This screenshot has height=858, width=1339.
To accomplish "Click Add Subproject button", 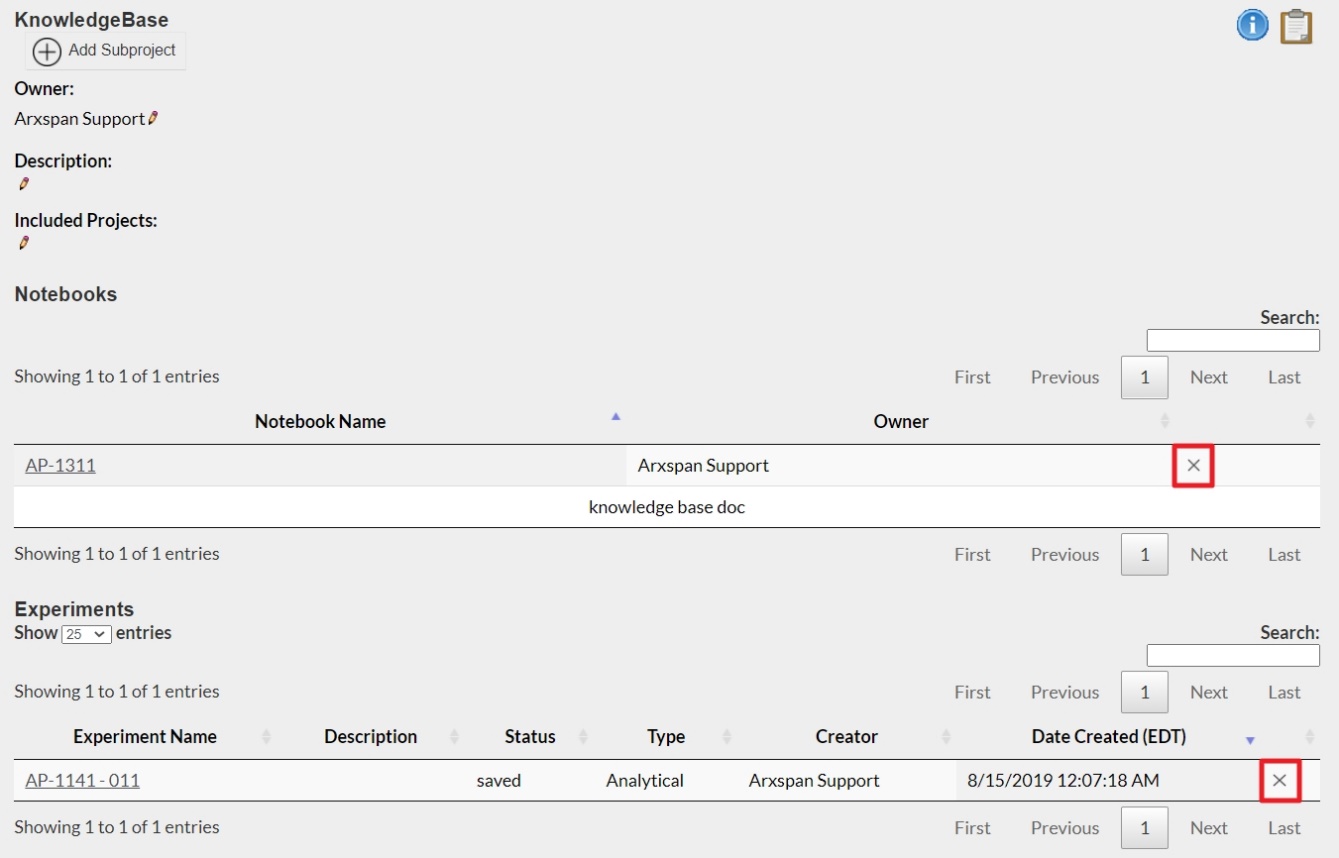I will coord(105,50).
